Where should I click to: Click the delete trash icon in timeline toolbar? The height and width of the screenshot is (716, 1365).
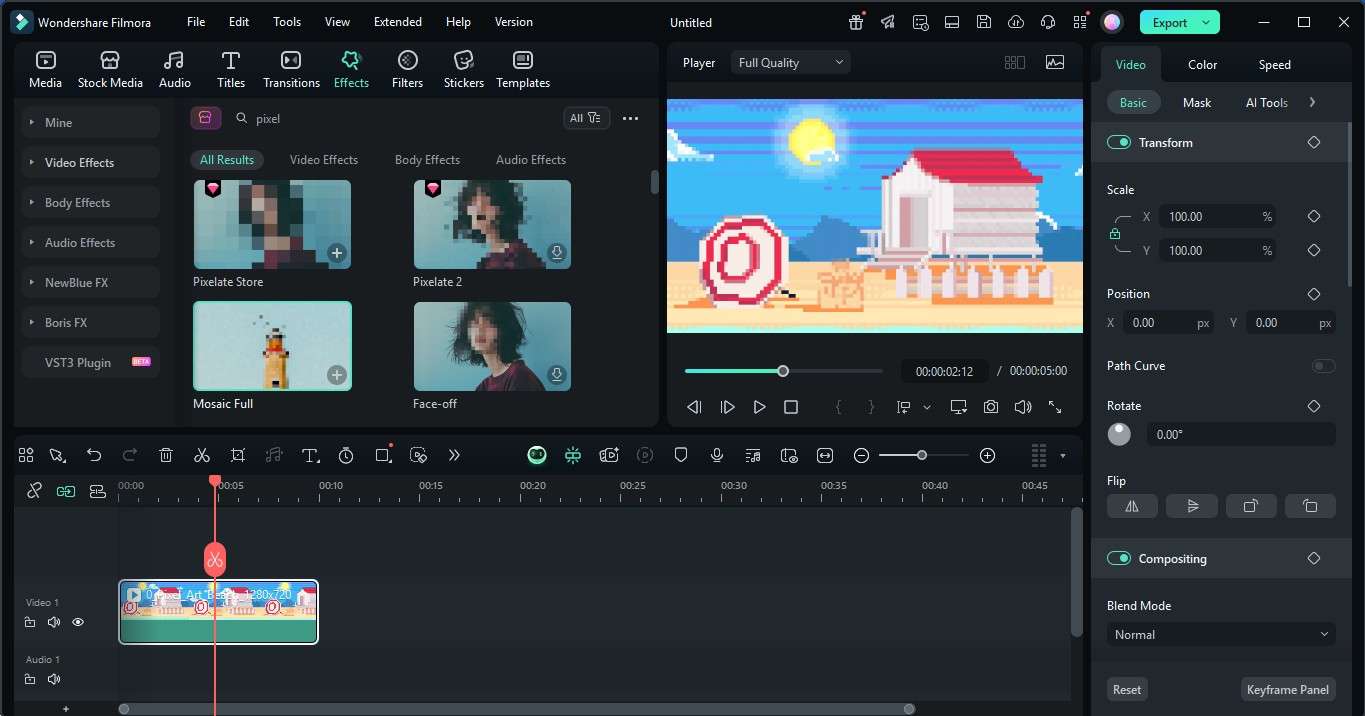(166, 455)
